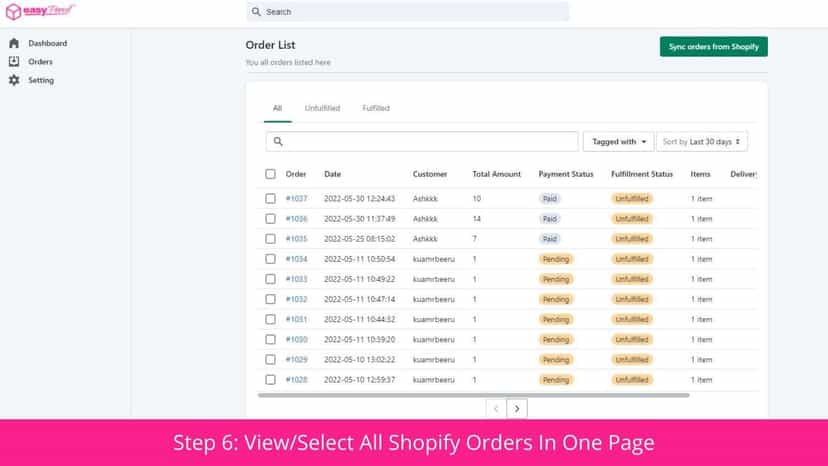Click the easyParcel logo

tap(40, 11)
